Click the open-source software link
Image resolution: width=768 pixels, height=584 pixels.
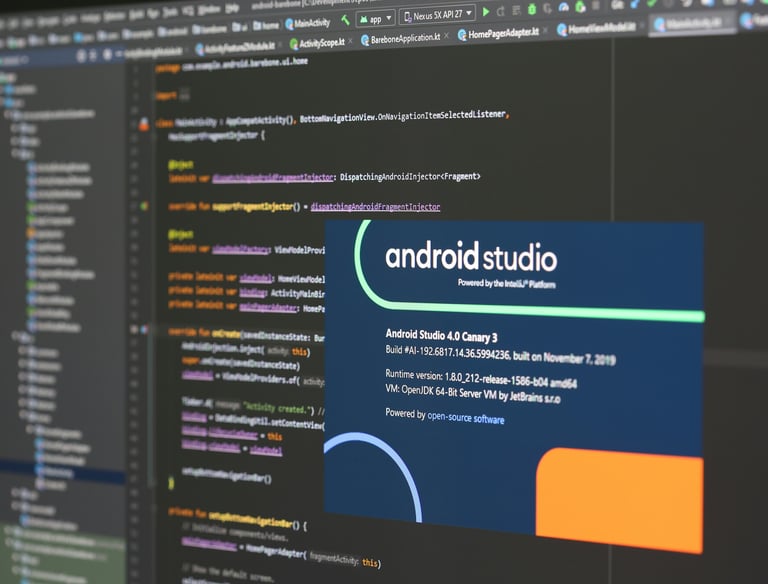[x=465, y=417]
